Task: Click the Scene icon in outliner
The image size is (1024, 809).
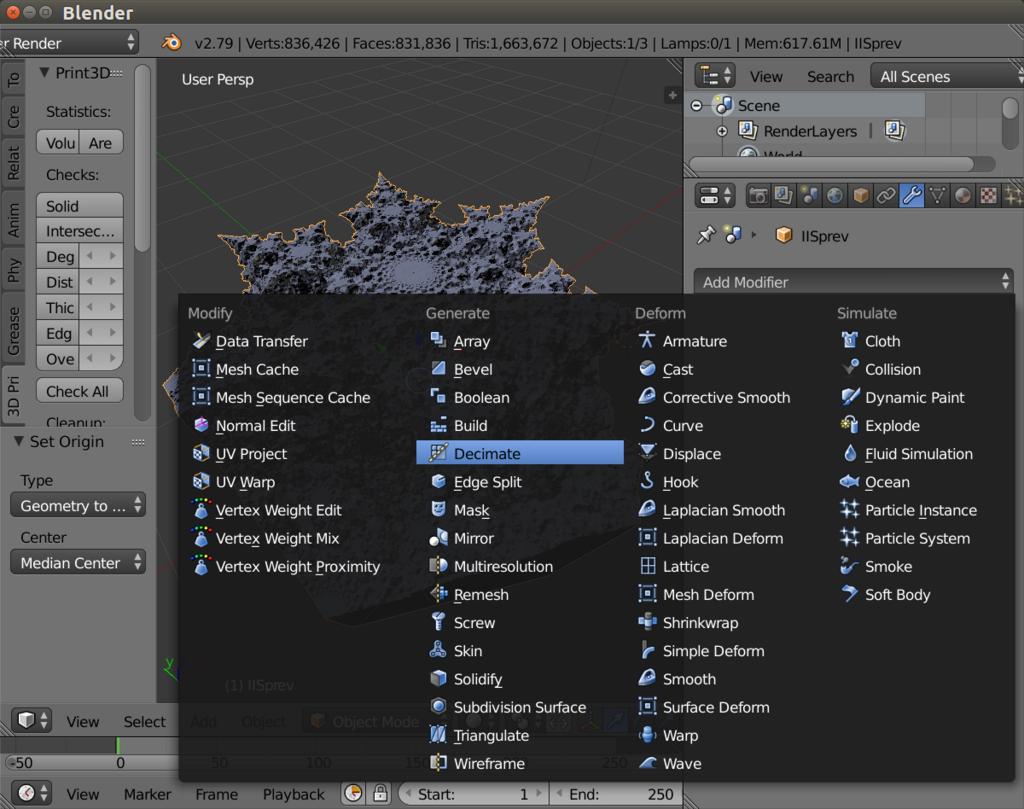Action: [724, 105]
